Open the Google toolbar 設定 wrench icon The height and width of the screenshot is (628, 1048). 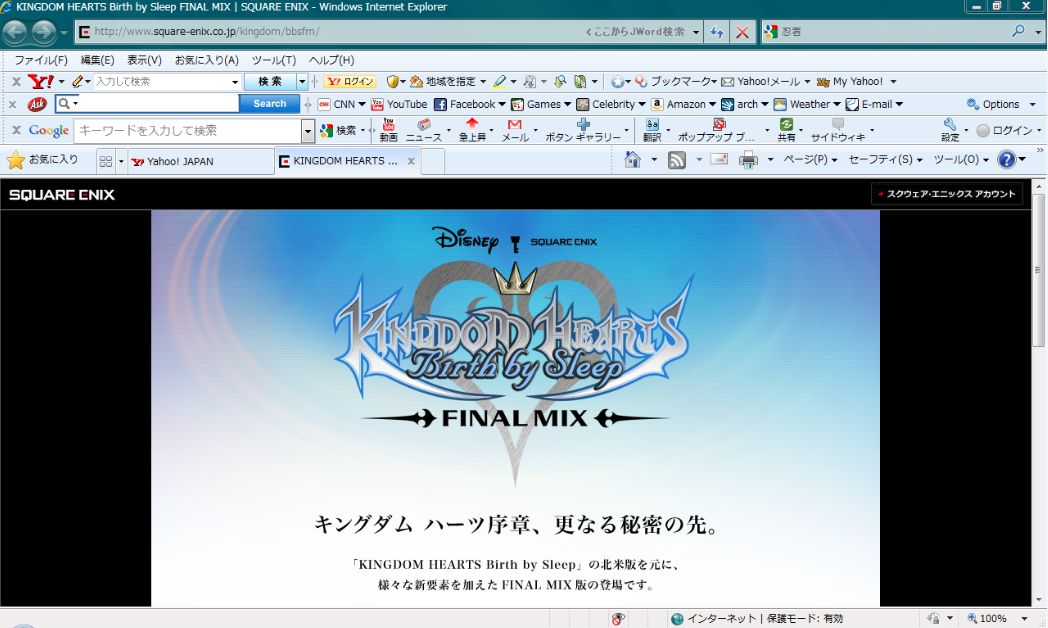coord(950,124)
